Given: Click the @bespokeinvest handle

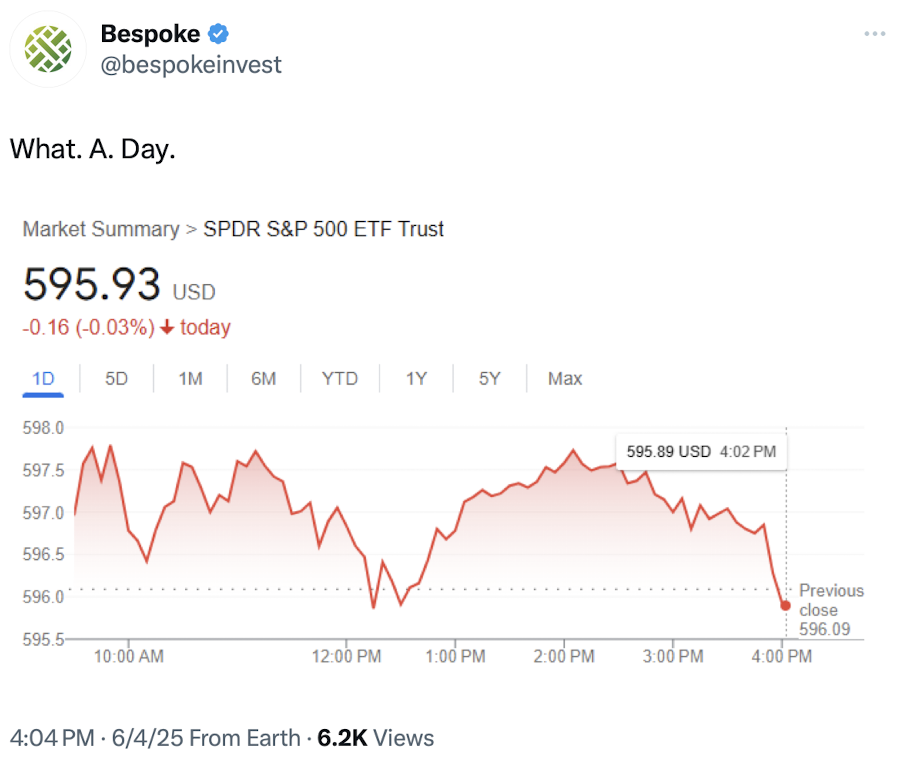Looking at the screenshot, I should (x=191, y=65).
